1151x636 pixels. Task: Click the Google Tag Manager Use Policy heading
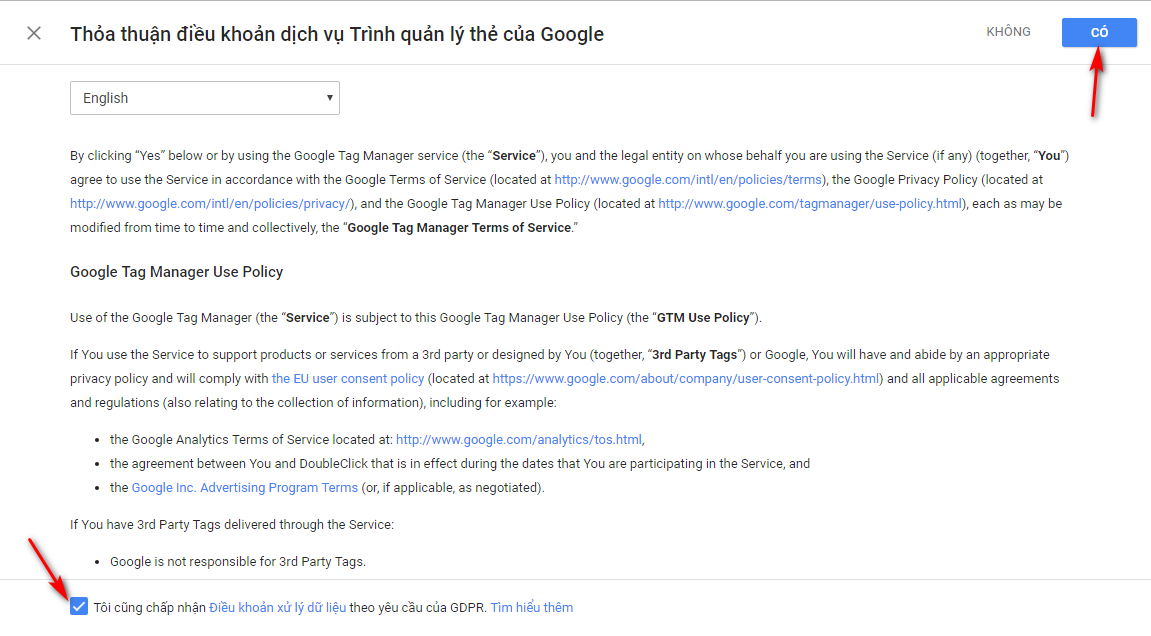[177, 272]
